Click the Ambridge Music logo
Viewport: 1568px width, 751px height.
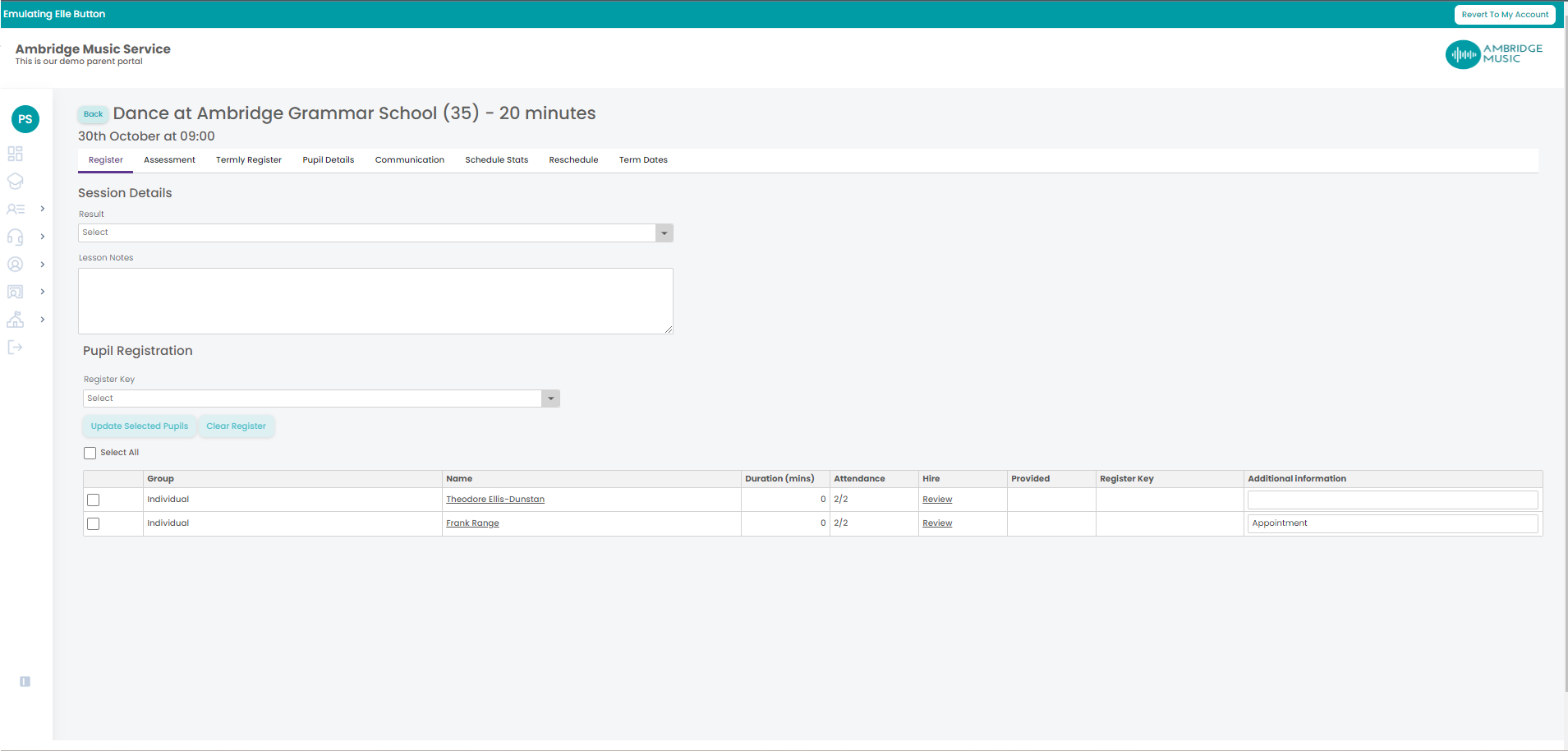tap(1494, 54)
